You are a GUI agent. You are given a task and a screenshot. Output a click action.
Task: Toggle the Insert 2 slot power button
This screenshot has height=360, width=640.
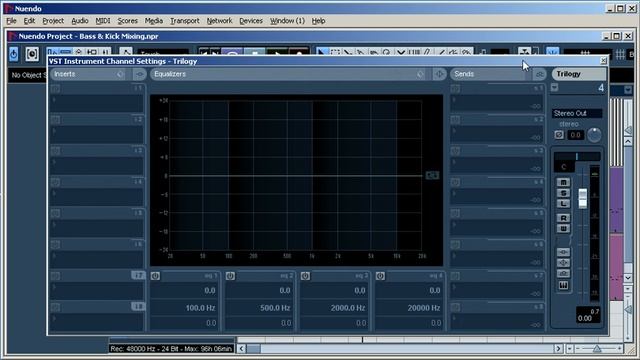click(56, 120)
